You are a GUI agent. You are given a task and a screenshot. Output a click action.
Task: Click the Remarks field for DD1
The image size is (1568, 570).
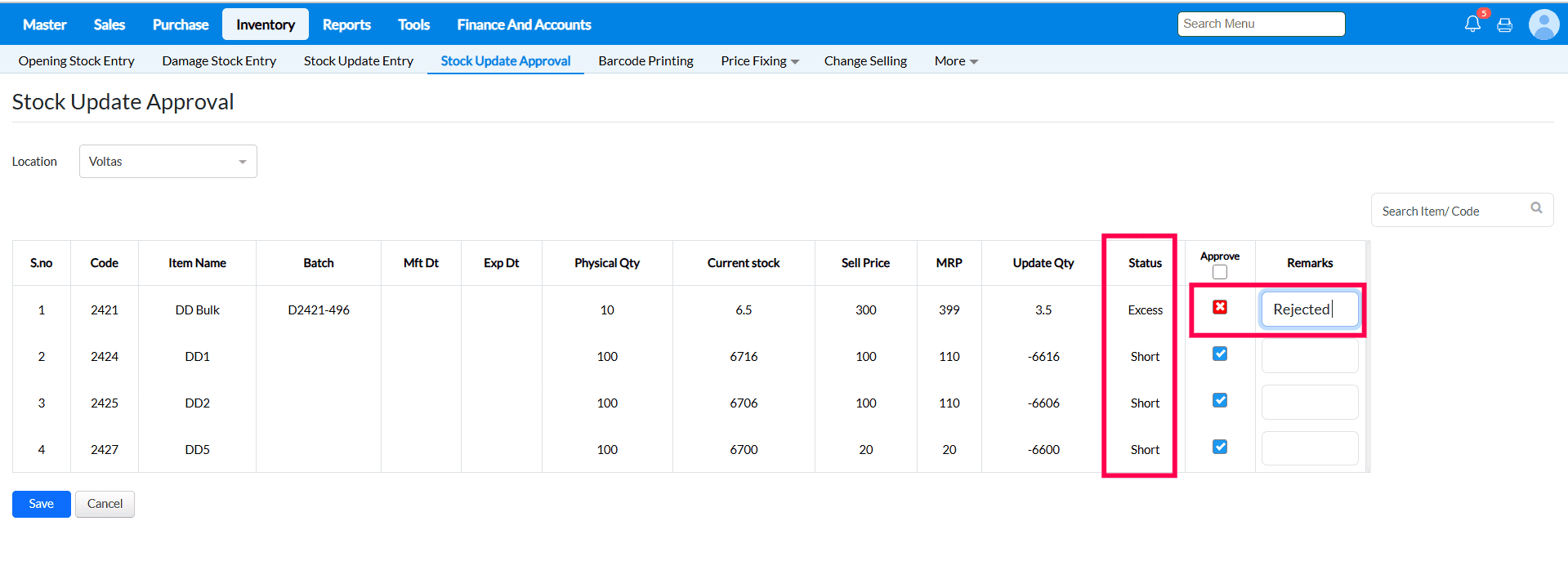(x=1309, y=357)
